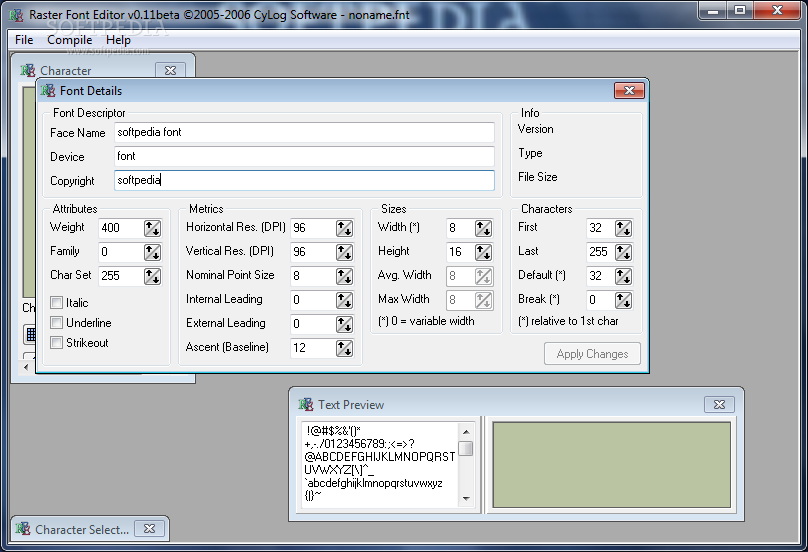Close the minimized Character Select window

coord(149,529)
